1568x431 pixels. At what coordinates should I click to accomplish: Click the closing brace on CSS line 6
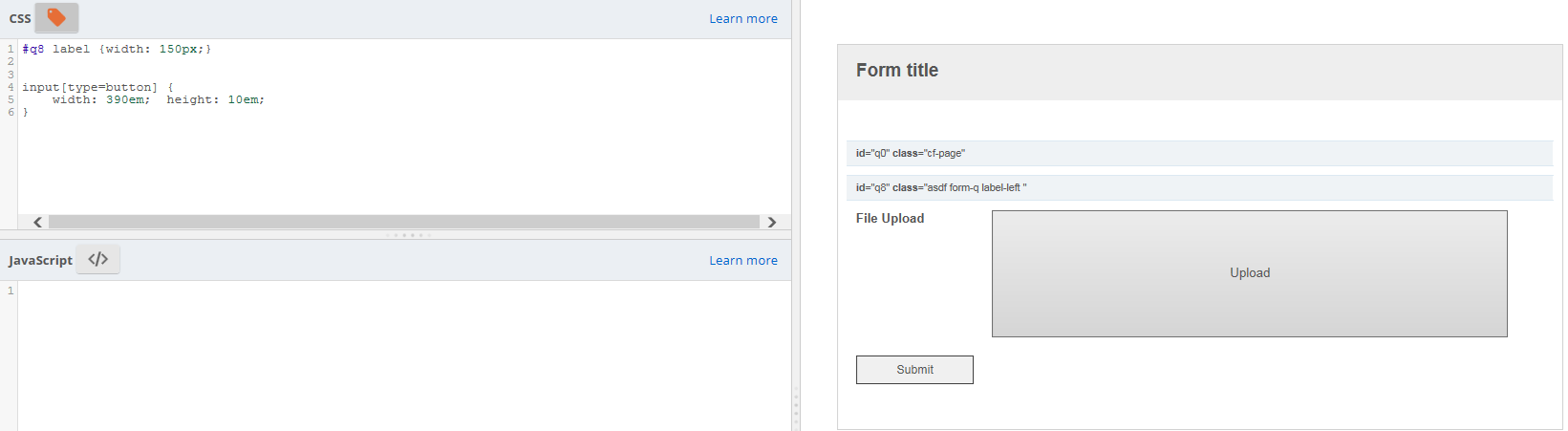[x=26, y=112]
